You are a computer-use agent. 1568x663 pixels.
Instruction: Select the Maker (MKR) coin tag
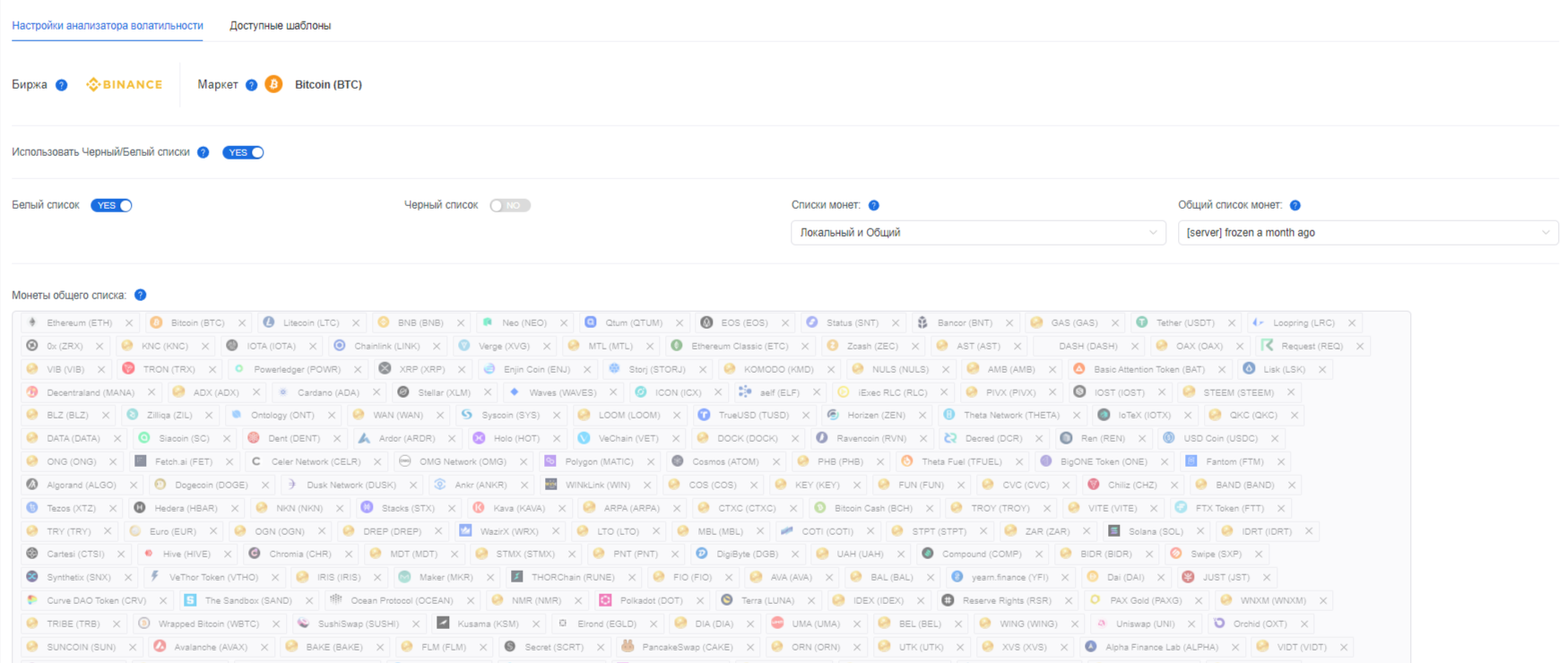pyautogui.click(x=446, y=577)
